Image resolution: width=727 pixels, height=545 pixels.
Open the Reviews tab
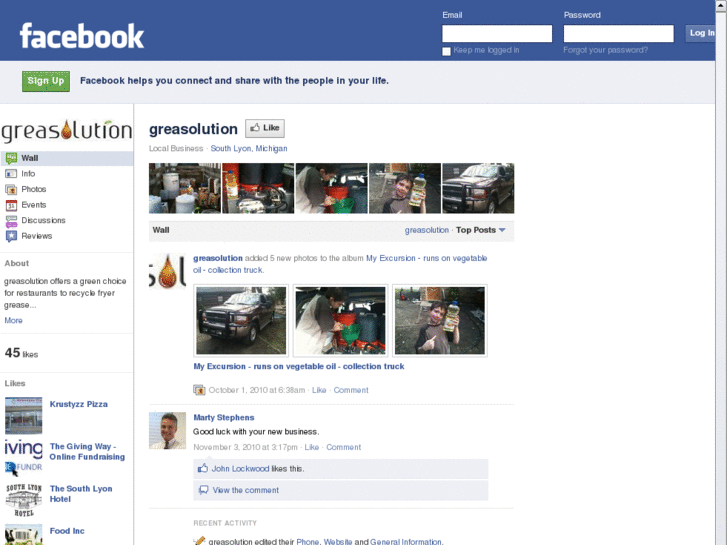37,236
